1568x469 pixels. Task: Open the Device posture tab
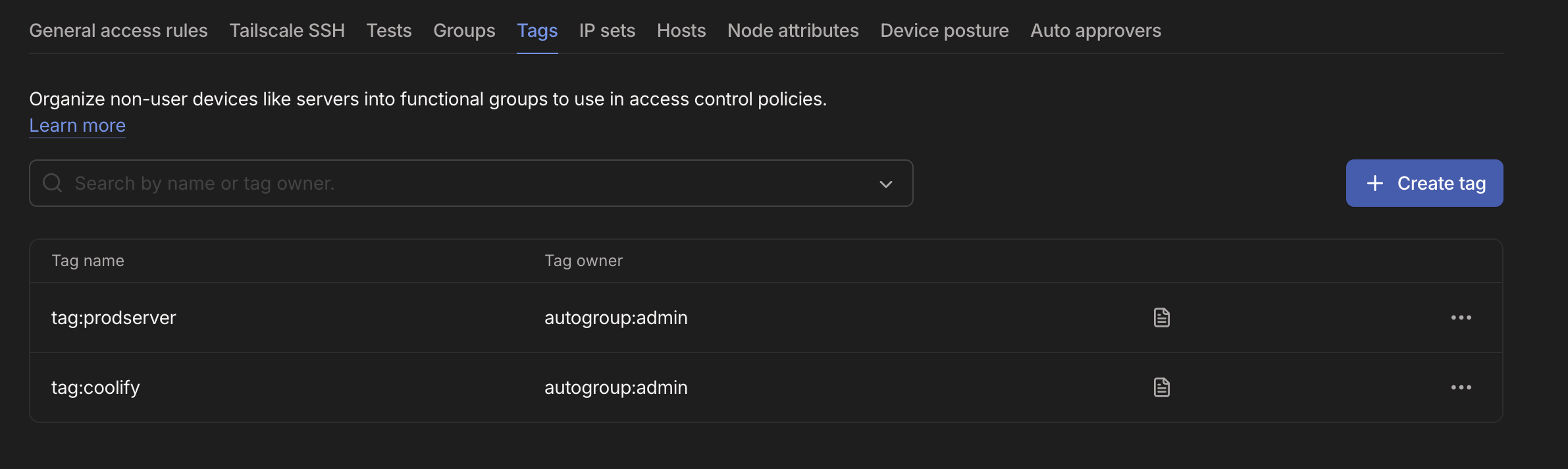(944, 30)
